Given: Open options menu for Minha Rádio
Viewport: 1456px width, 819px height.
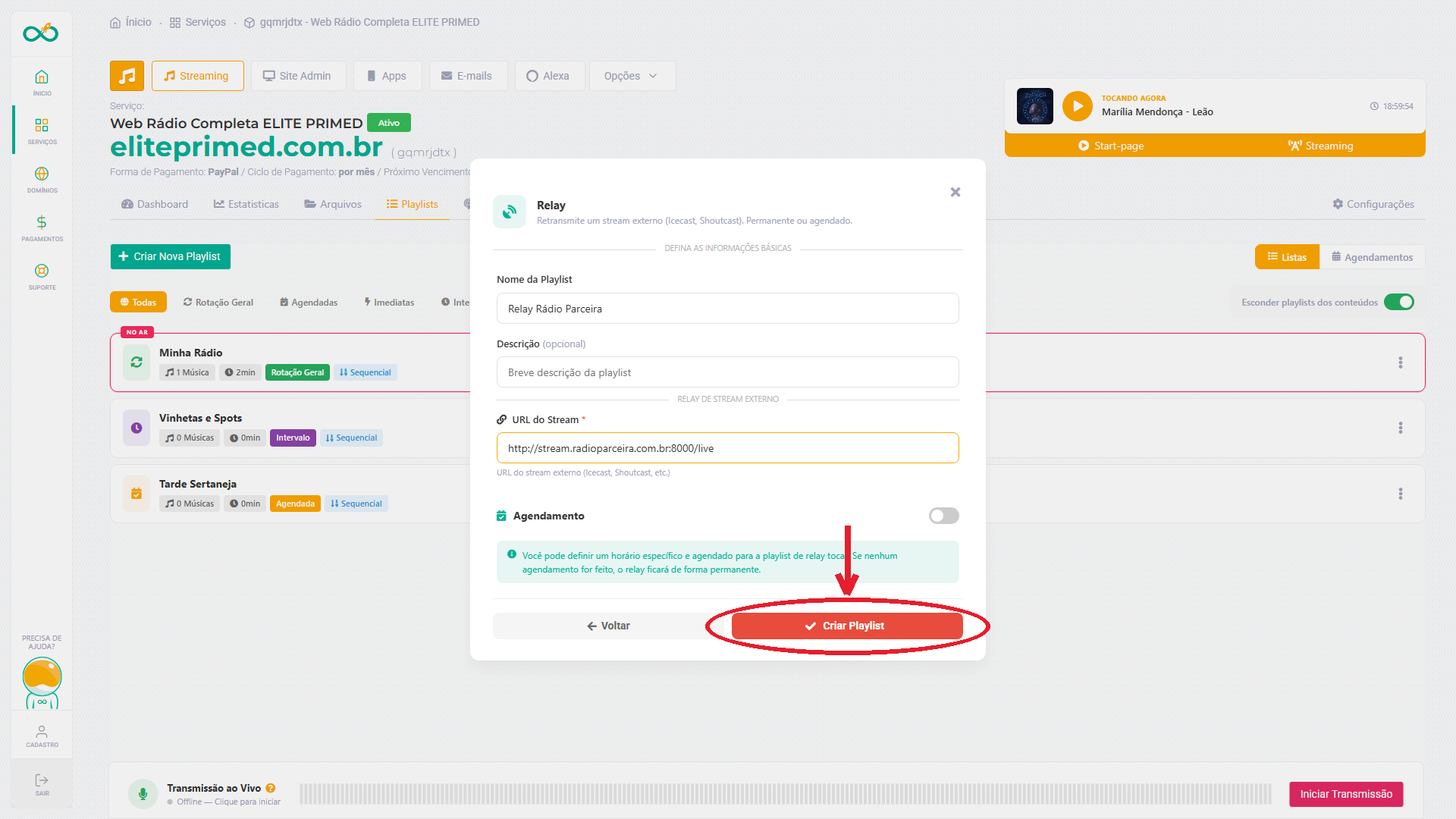Looking at the screenshot, I should pyautogui.click(x=1401, y=362).
